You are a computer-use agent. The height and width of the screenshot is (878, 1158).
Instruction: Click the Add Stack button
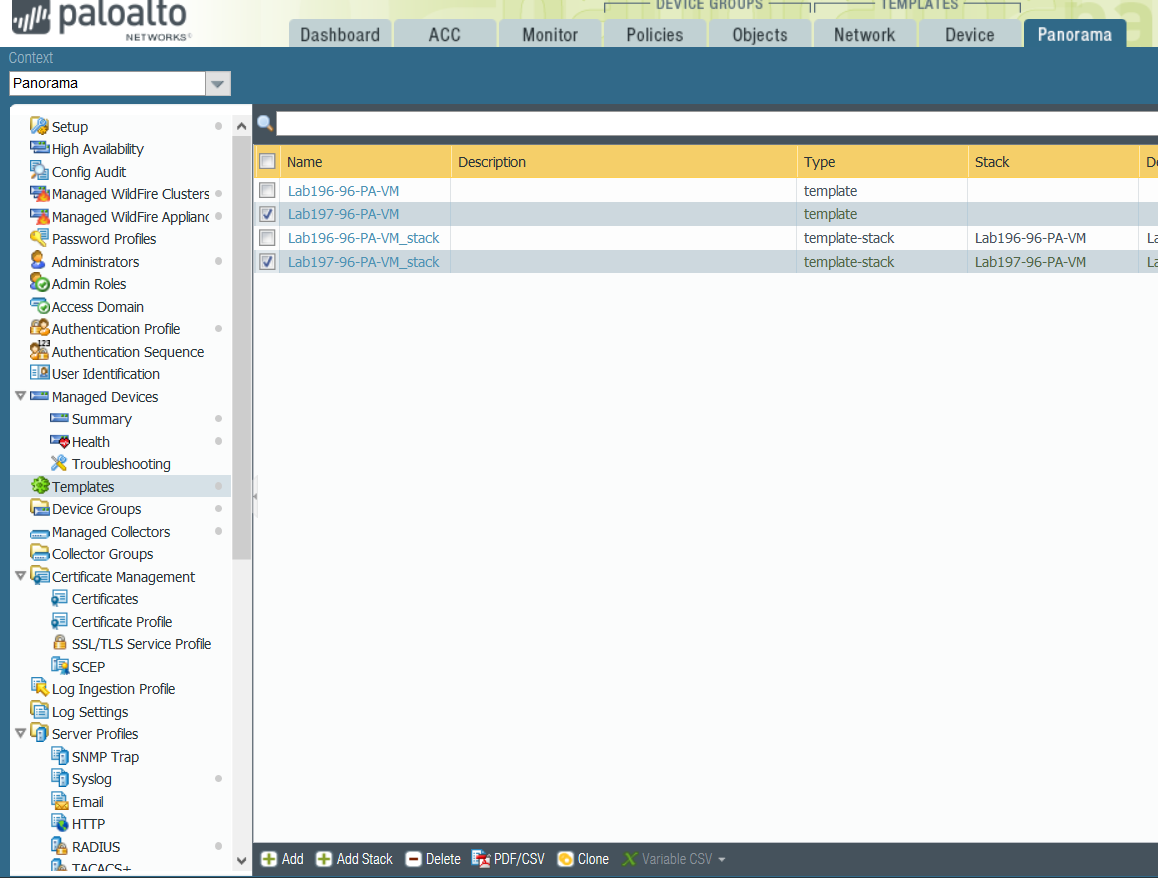tap(354, 859)
